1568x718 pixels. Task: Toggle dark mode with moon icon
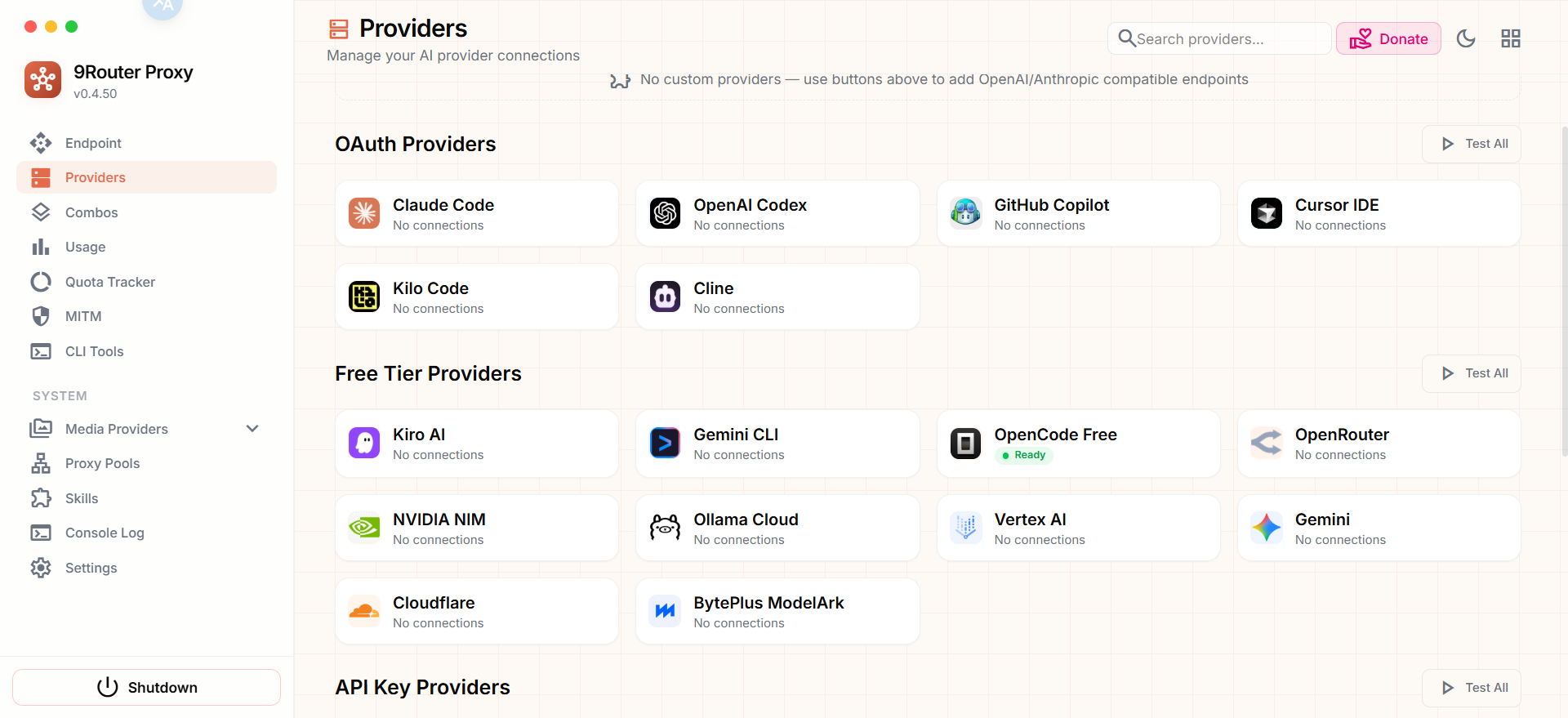tap(1466, 38)
